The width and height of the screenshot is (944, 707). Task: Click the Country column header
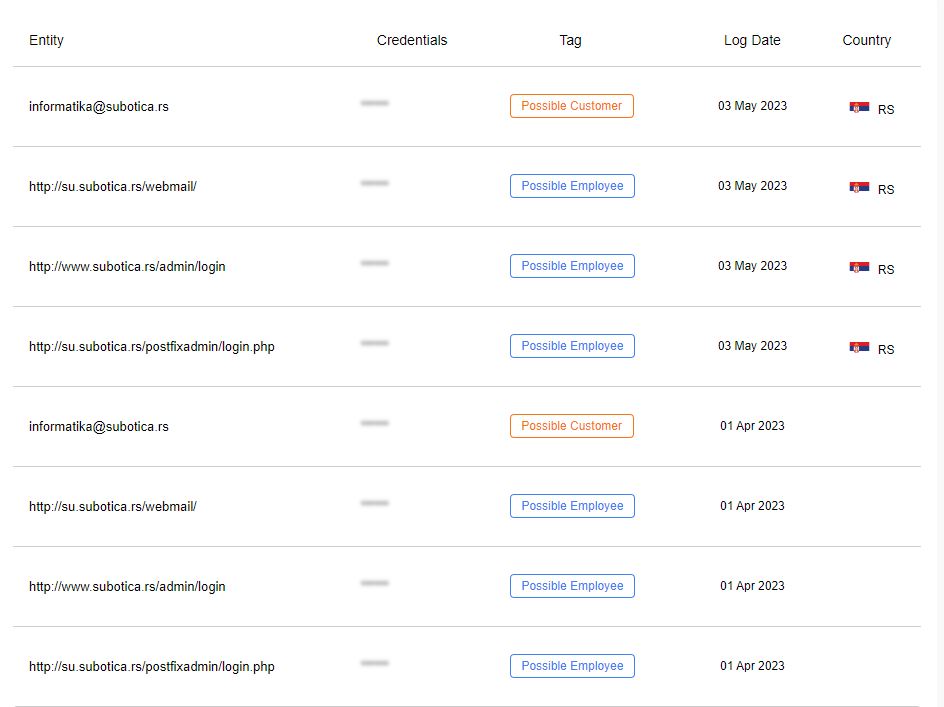tap(866, 40)
